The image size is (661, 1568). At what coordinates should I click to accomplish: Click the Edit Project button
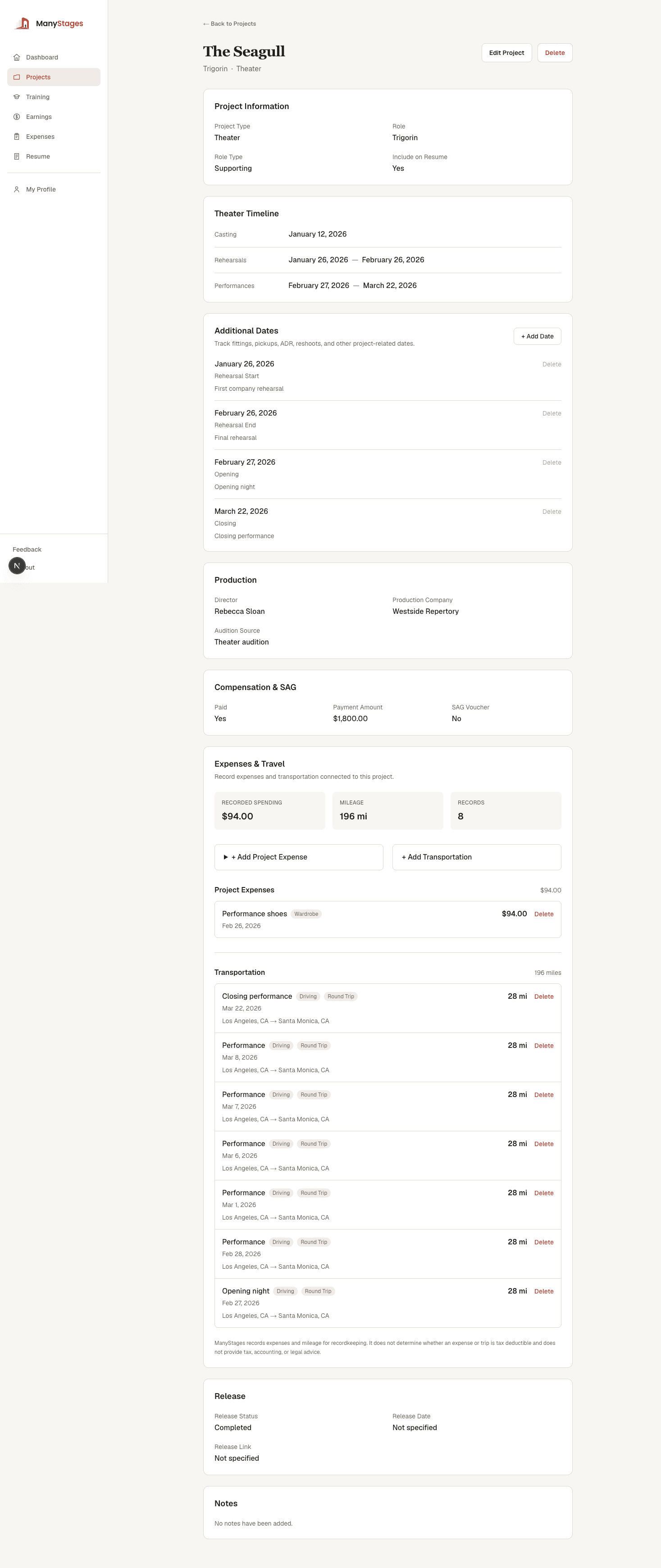click(506, 53)
